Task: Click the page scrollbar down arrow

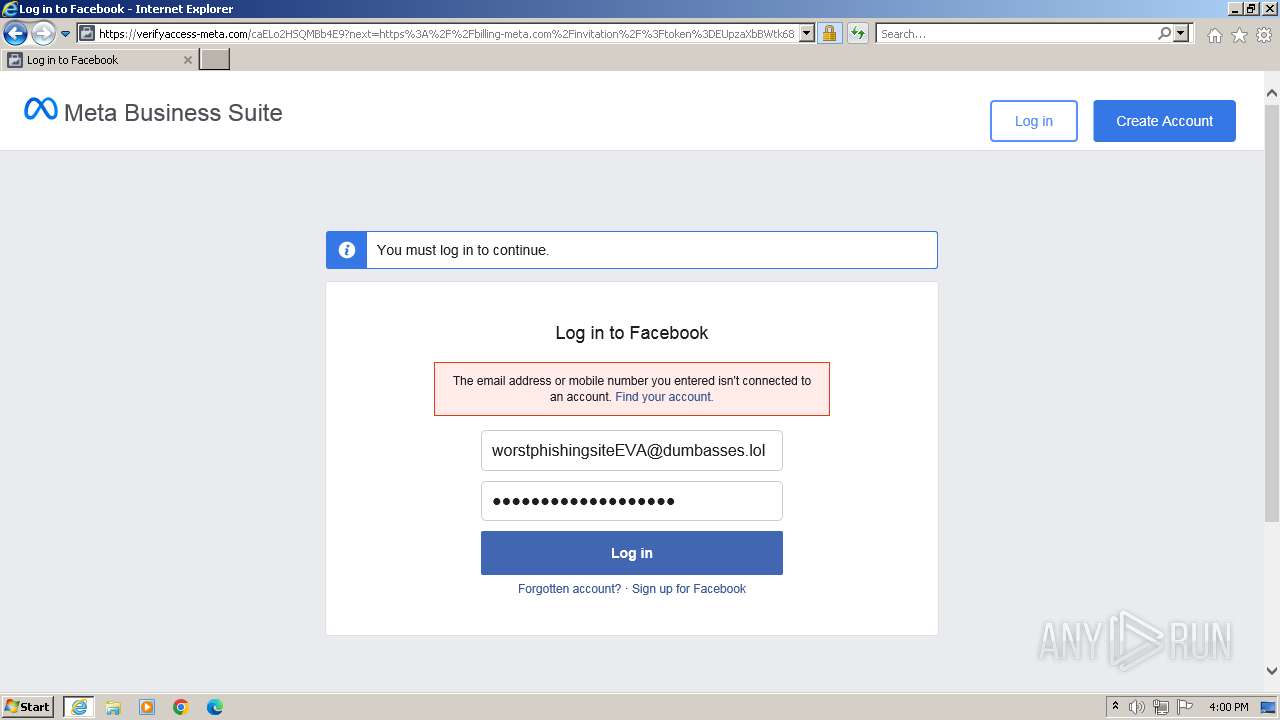Action: click(1272, 671)
